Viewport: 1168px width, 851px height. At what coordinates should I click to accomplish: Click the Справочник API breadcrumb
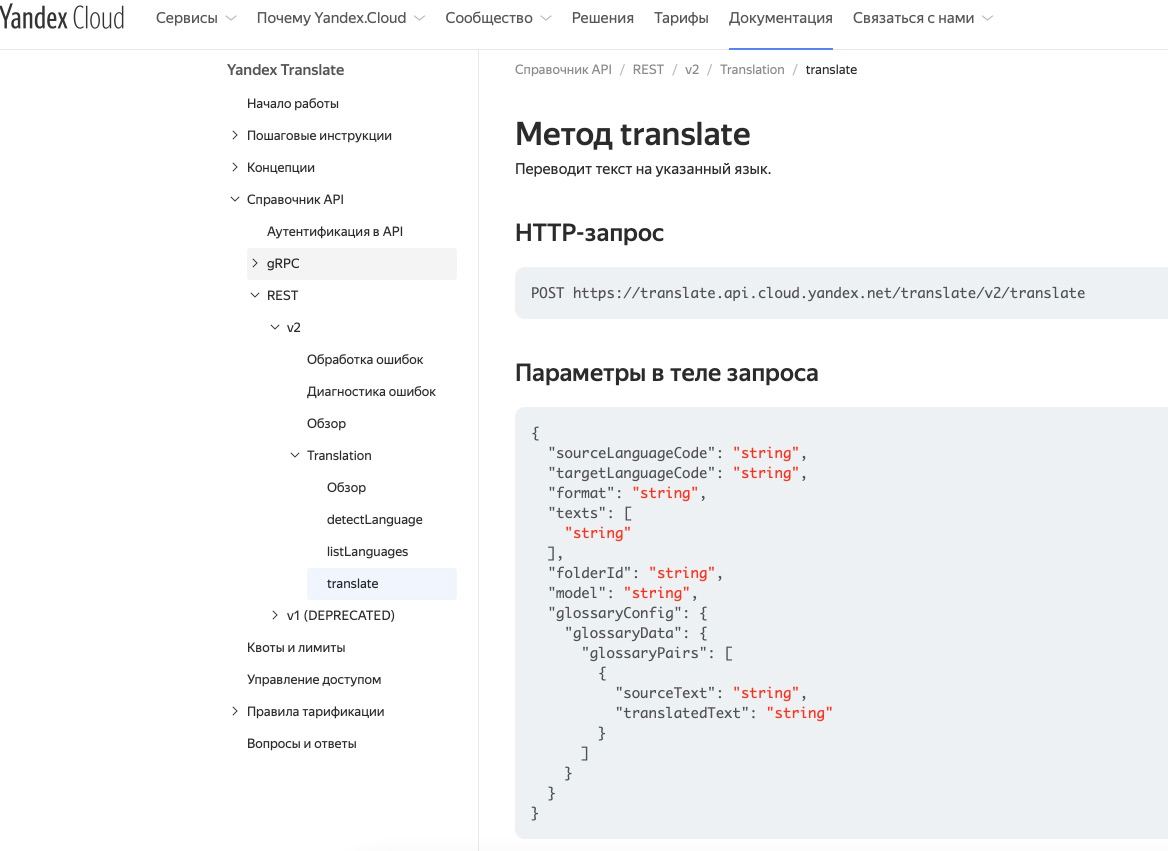tap(563, 69)
